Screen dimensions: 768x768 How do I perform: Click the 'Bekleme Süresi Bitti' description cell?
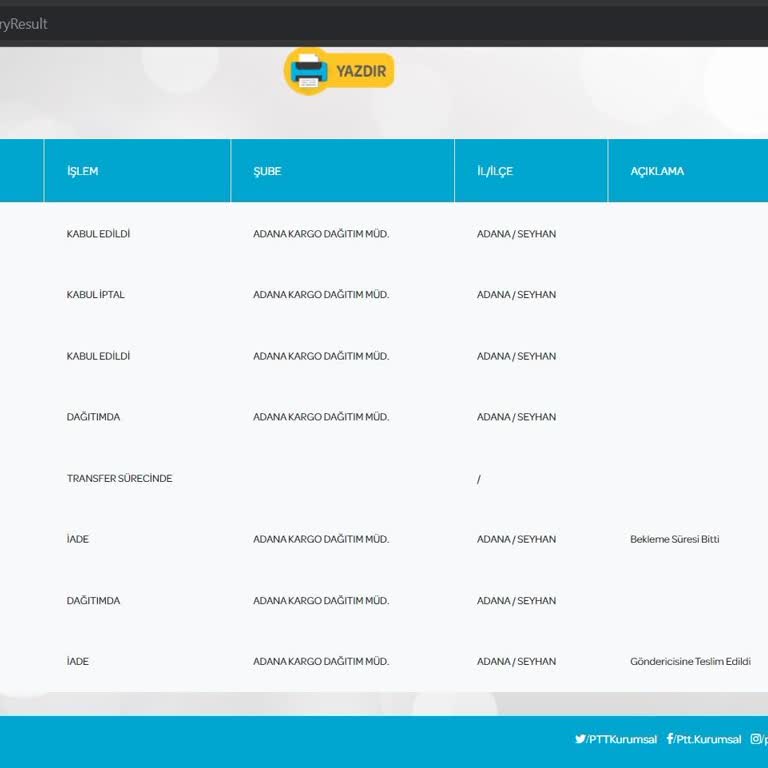[674, 539]
